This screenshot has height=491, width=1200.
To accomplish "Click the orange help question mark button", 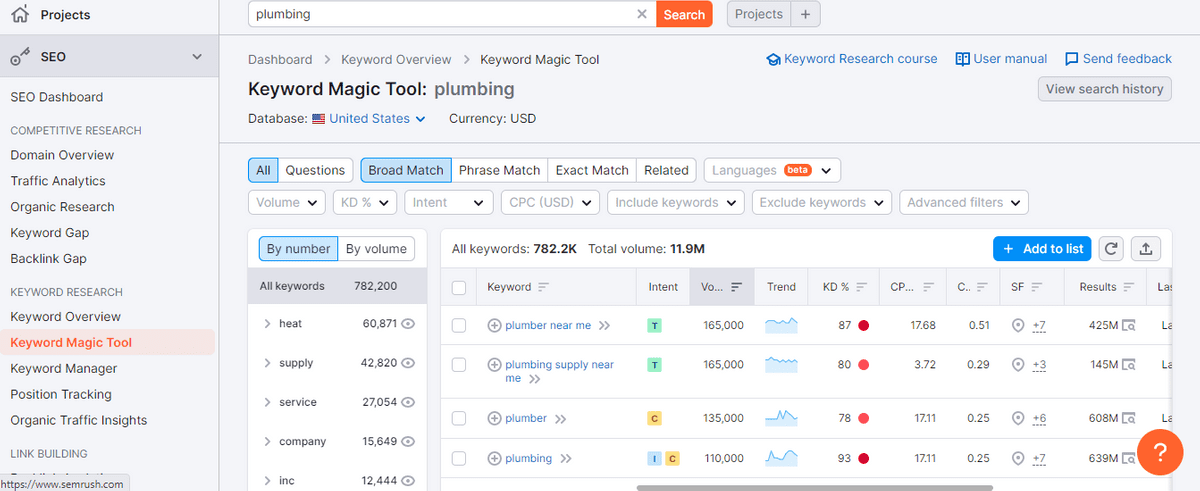I will (x=1160, y=453).
